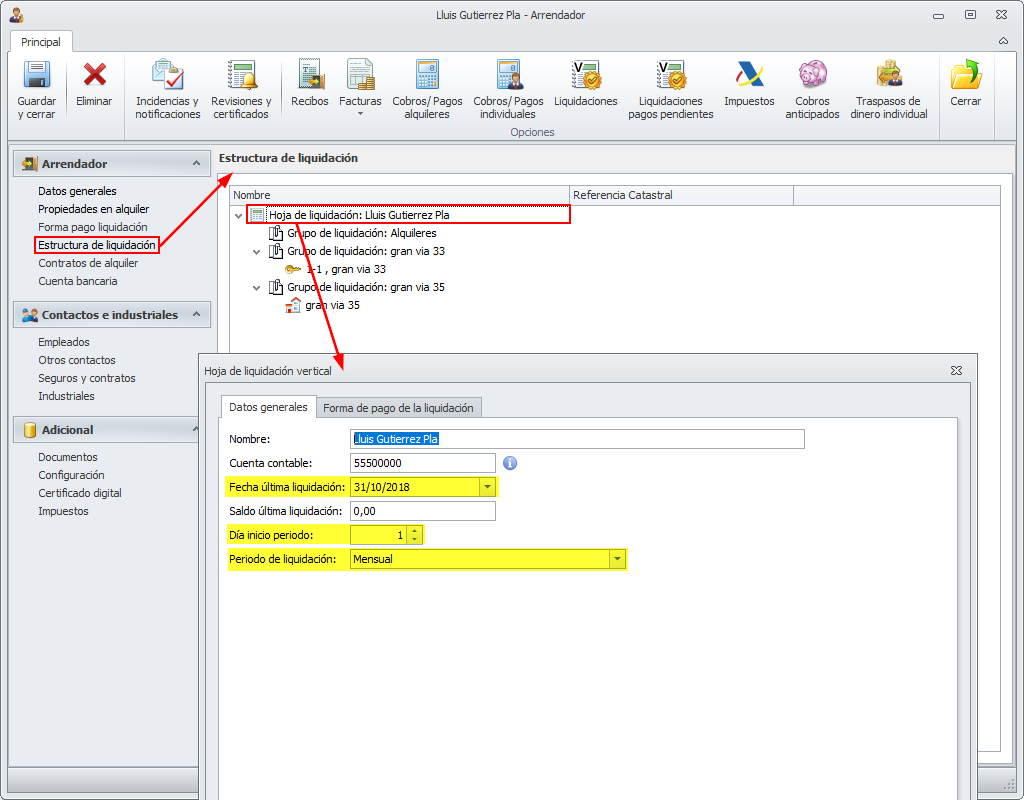This screenshot has height=800, width=1024.
Task: Click the Contactos e industriales header icon
Action: pos(29,315)
